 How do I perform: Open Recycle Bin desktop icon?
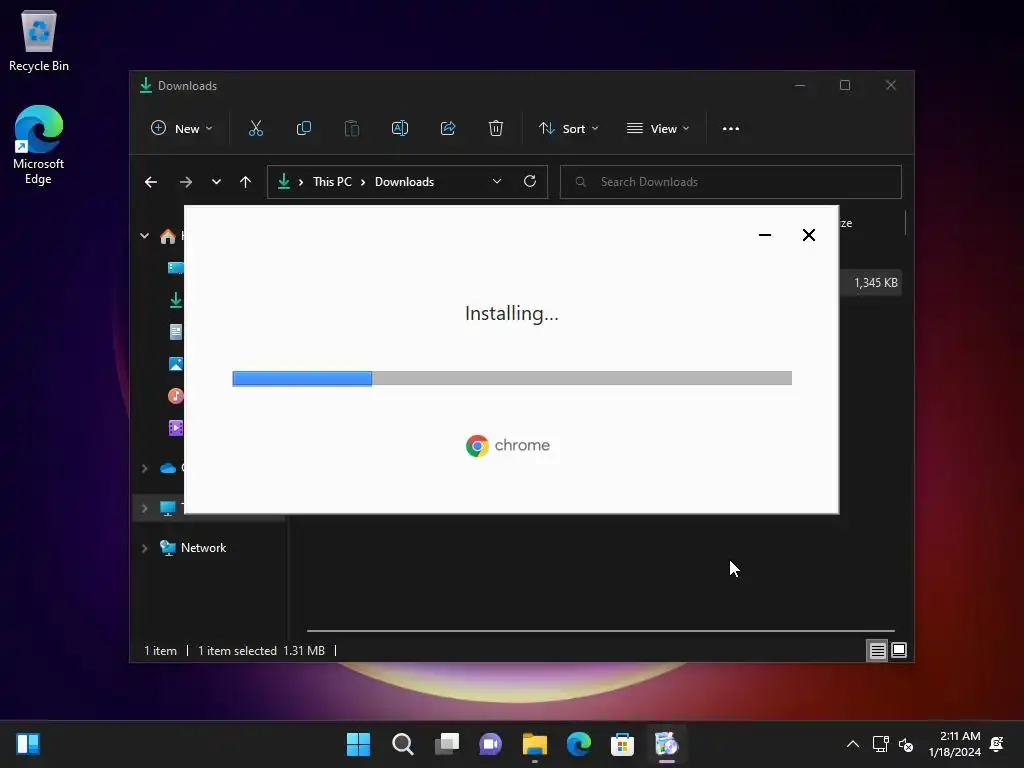click(39, 40)
